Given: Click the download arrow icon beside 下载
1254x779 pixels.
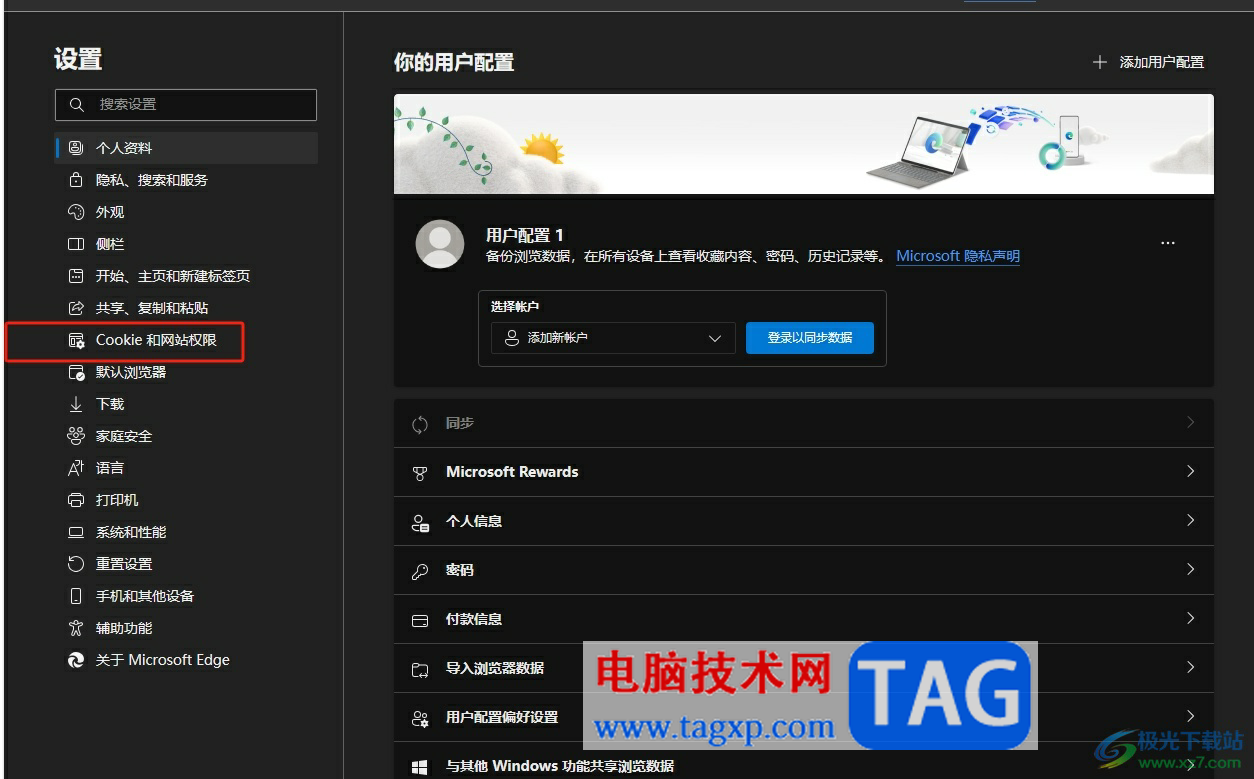Looking at the screenshot, I should point(76,404).
